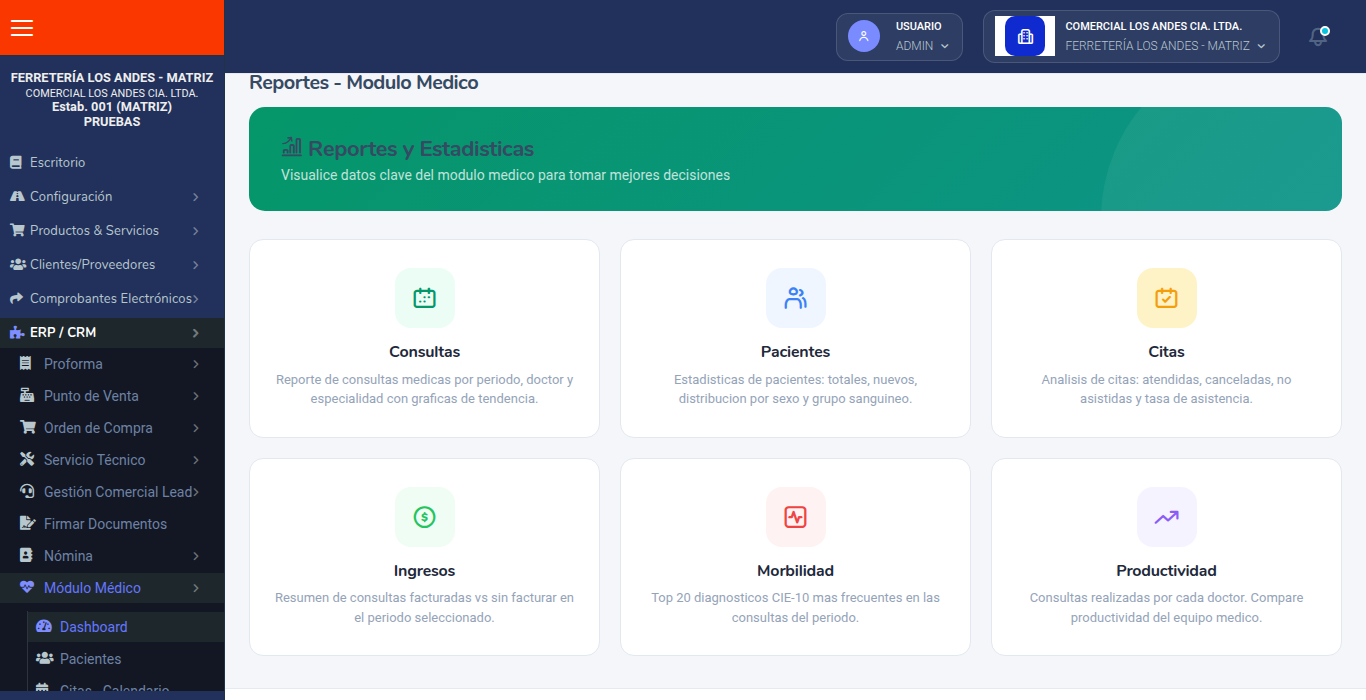This screenshot has width=1366, height=700.
Task: Click the Morbilidad heartbeat icon
Action: 796,517
